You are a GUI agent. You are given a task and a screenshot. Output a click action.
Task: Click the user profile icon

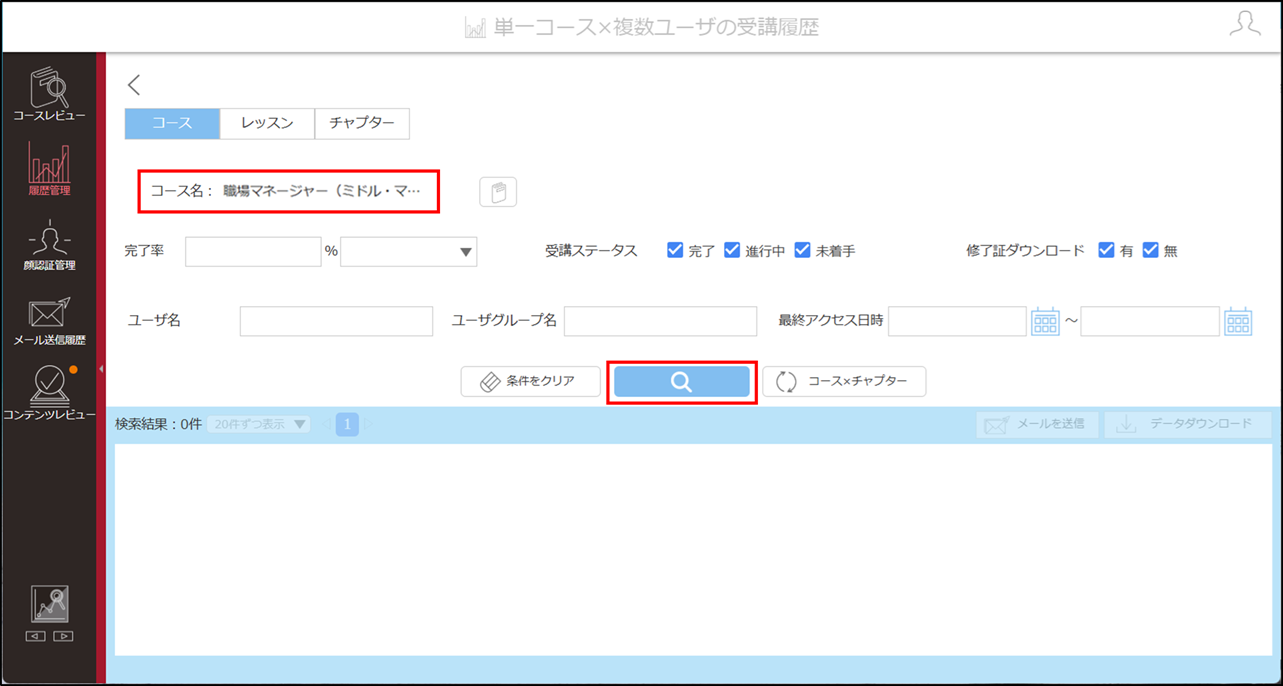[1245, 24]
